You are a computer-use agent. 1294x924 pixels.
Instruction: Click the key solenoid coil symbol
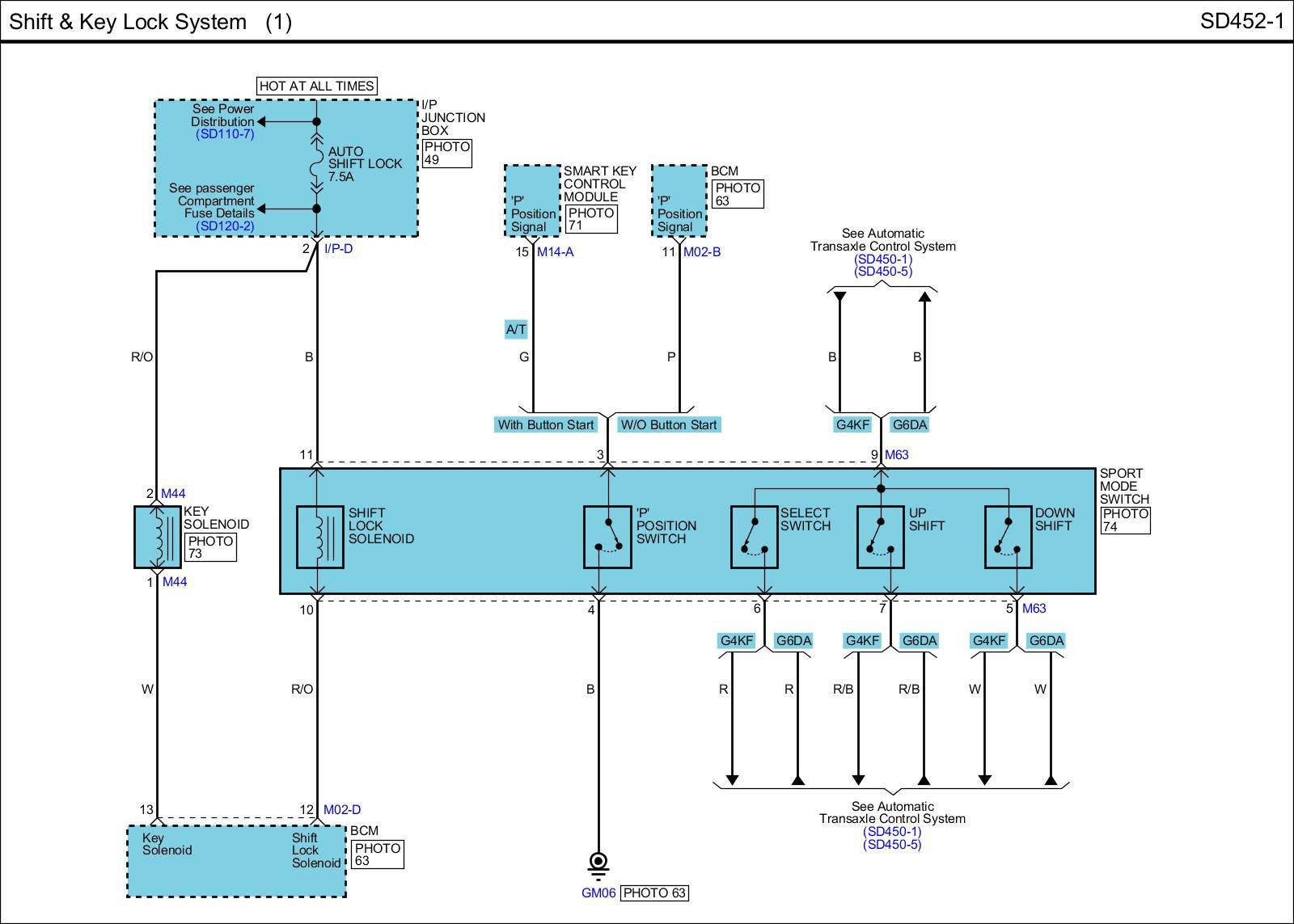click(159, 538)
